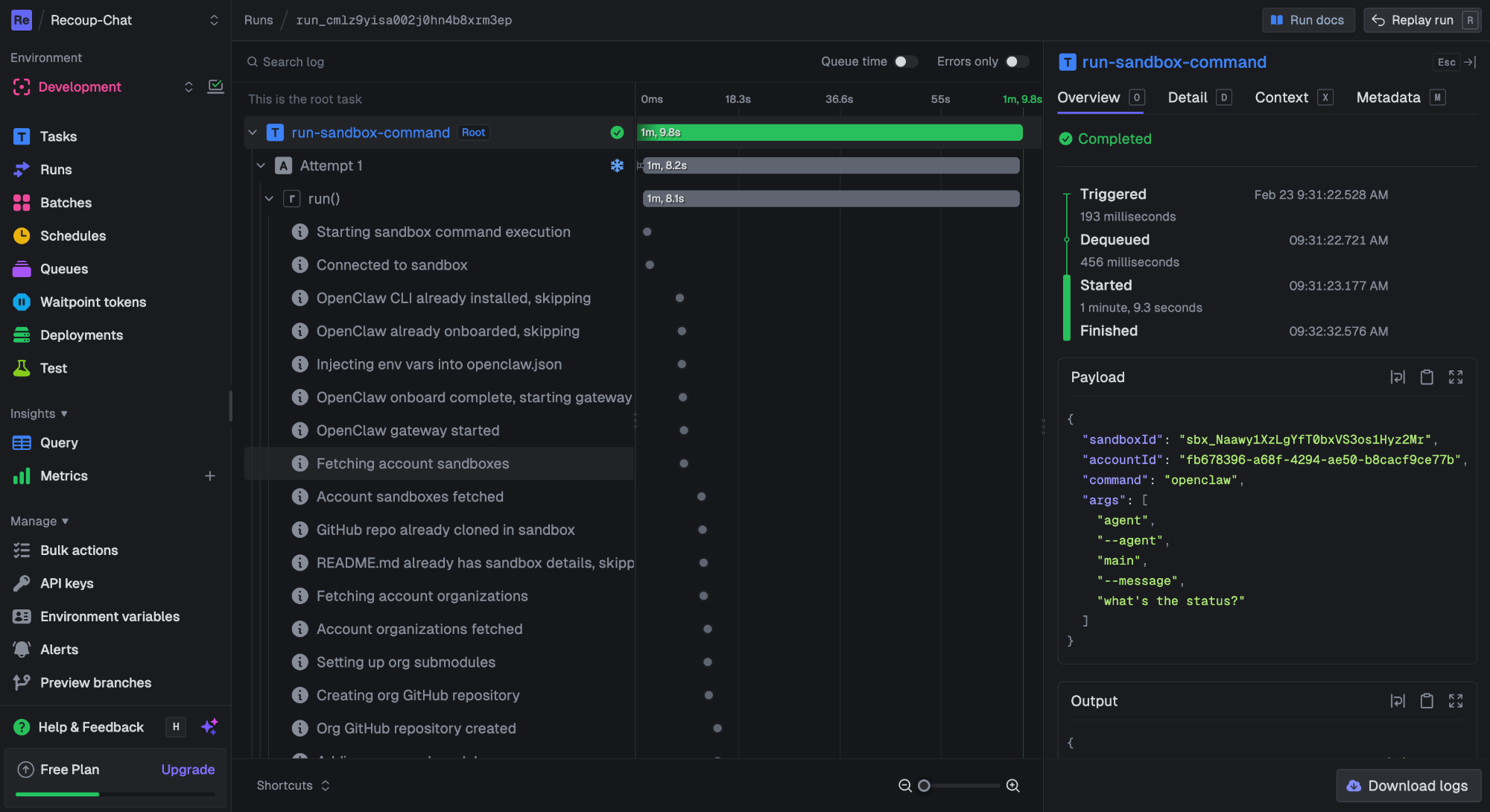1490x812 pixels.
Task: Collapse the Attempt 1 row
Action: pos(261,165)
